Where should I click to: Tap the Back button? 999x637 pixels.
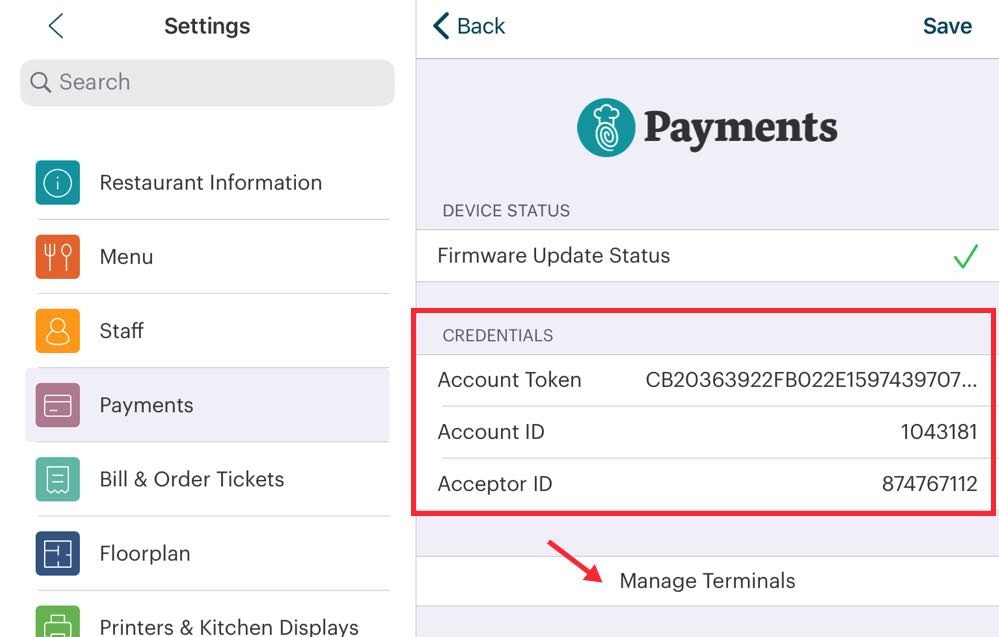(x=469, y=26)
